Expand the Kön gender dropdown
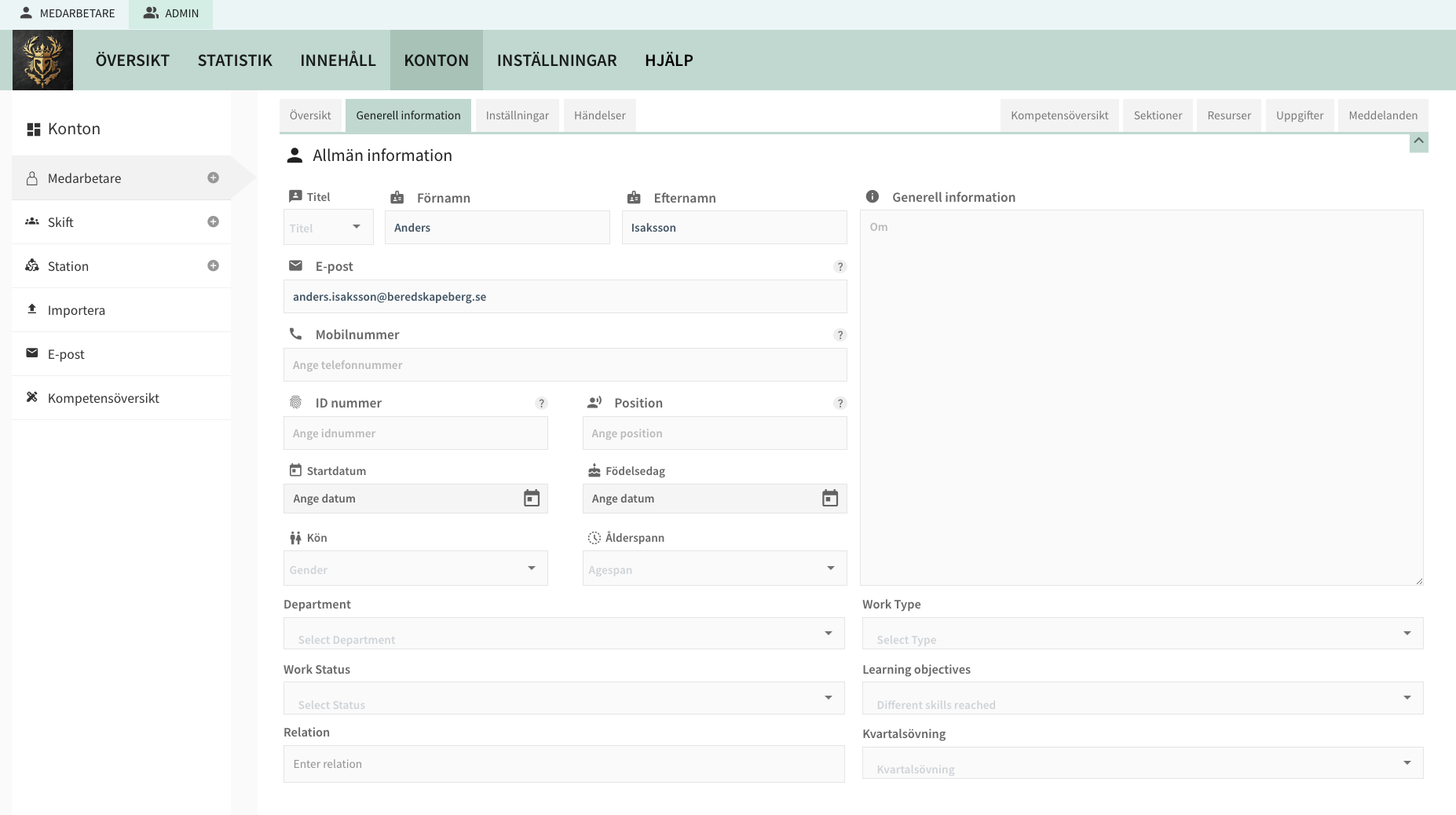Screen dimensions: 1456x815 coord(415,568)
